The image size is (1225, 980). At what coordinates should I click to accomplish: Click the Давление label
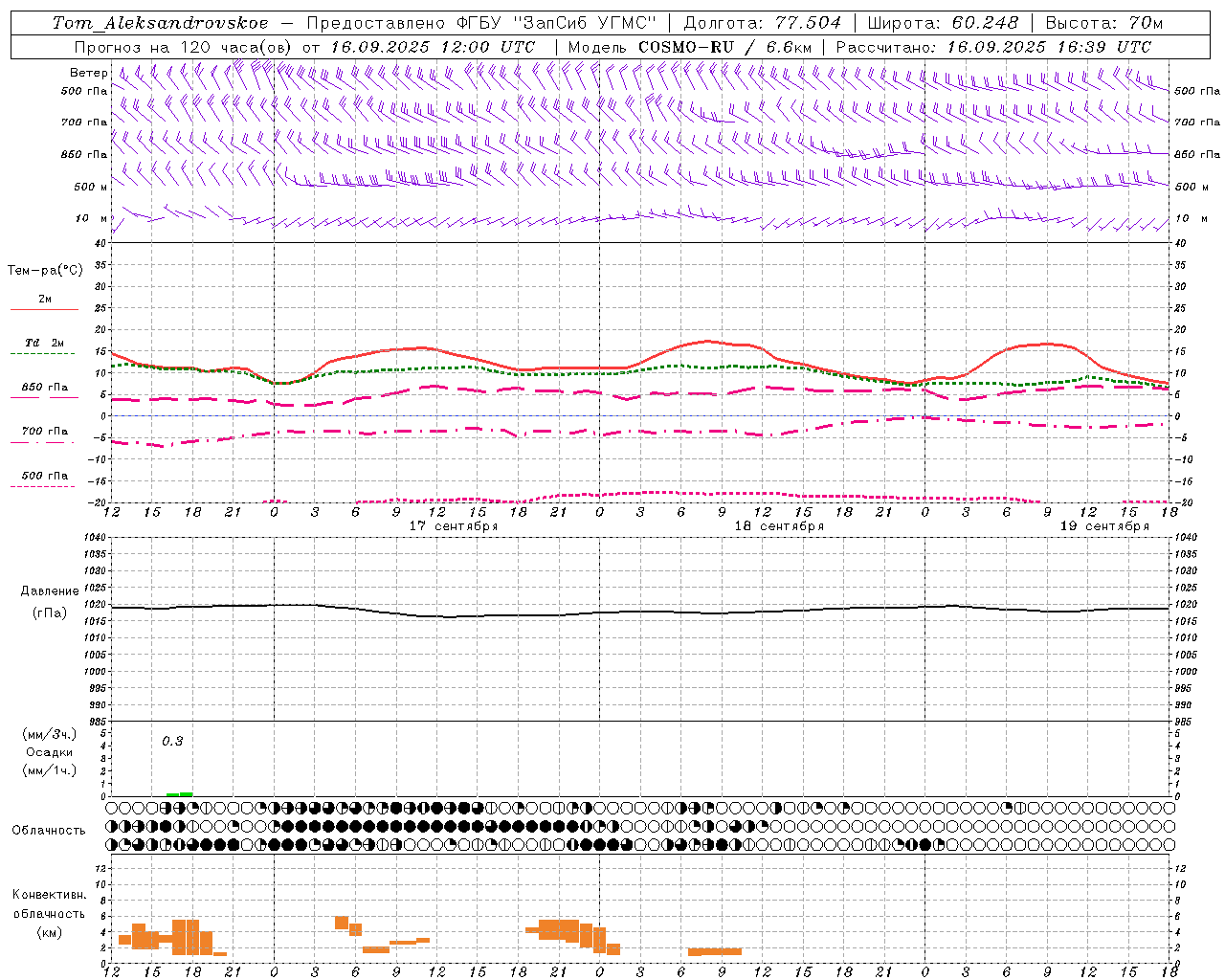click(x=50, y=591)
